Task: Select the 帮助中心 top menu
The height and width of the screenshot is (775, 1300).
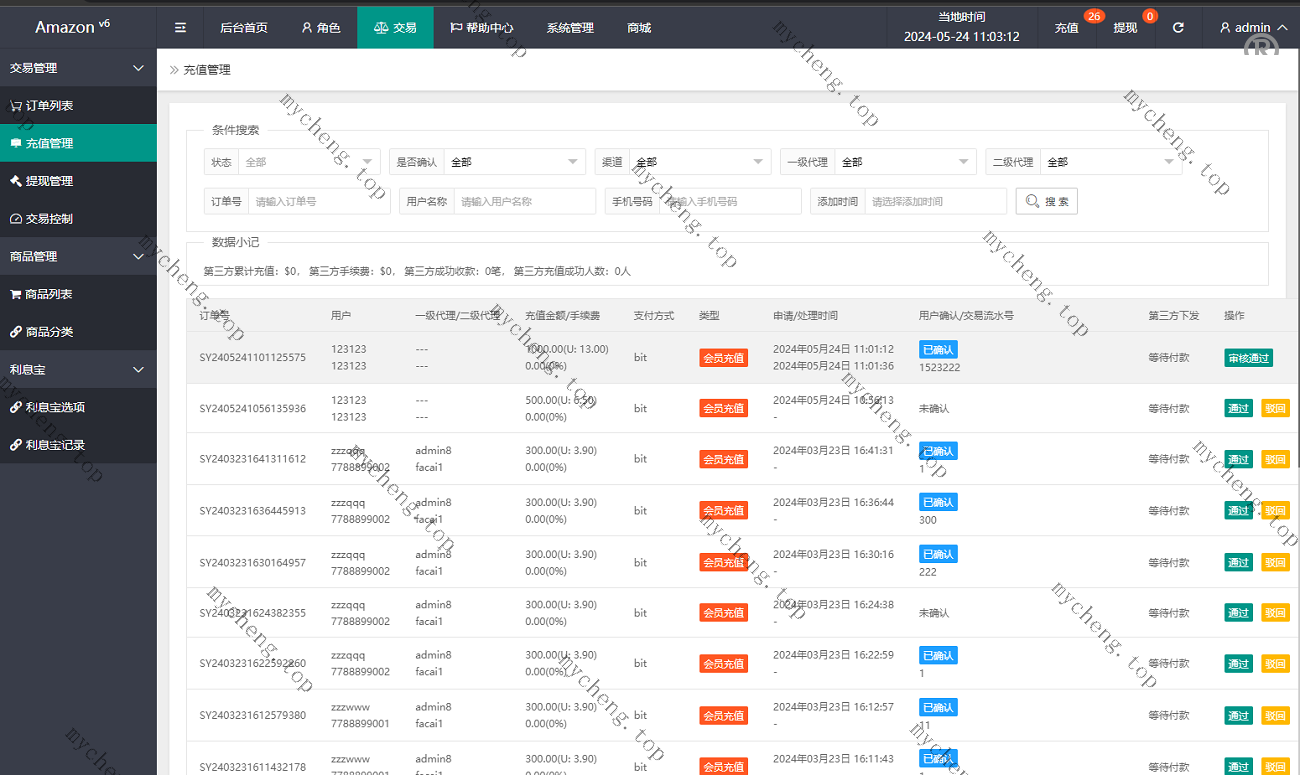Action: (x=482, y=28)
